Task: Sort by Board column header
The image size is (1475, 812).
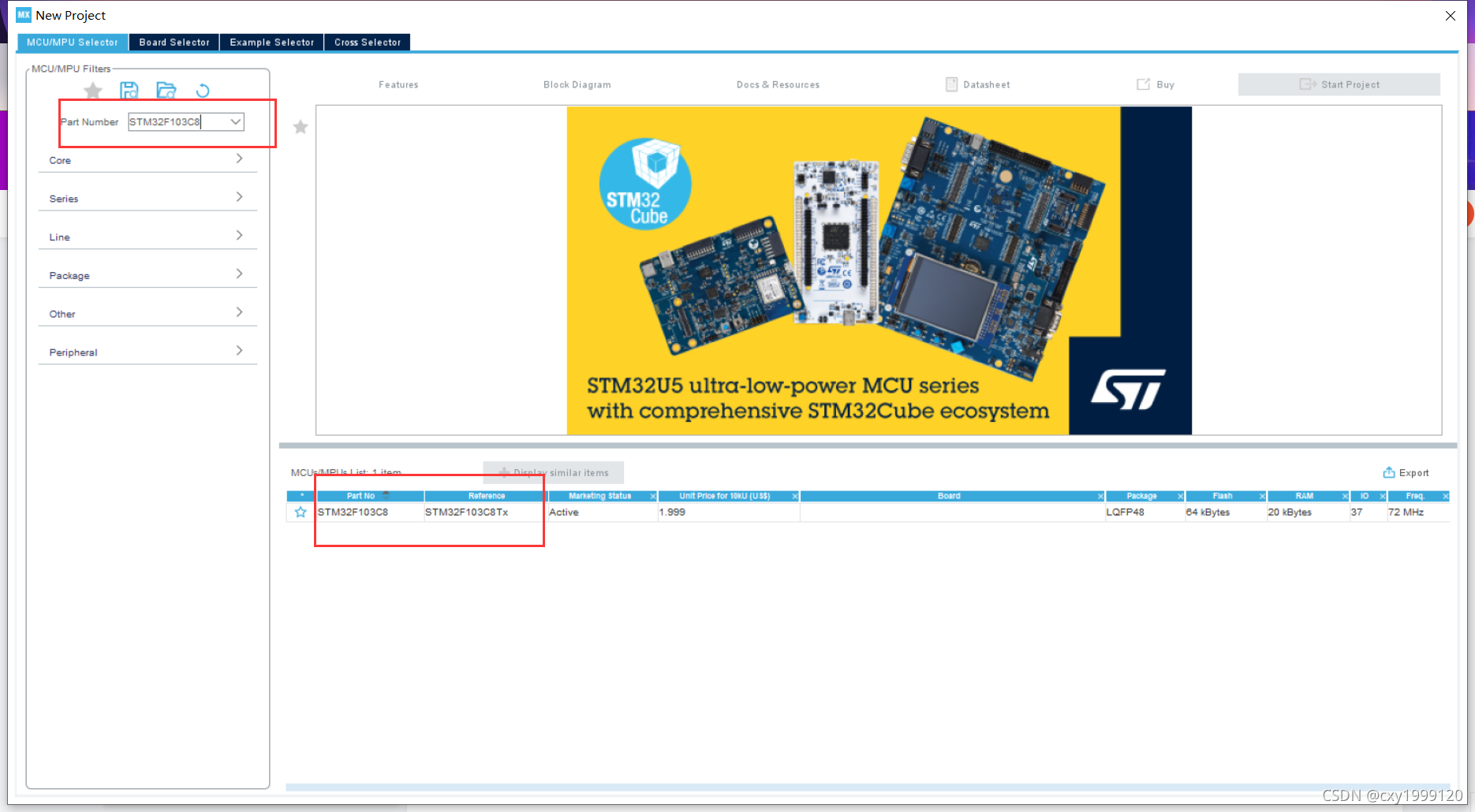Action: point(949,496)
